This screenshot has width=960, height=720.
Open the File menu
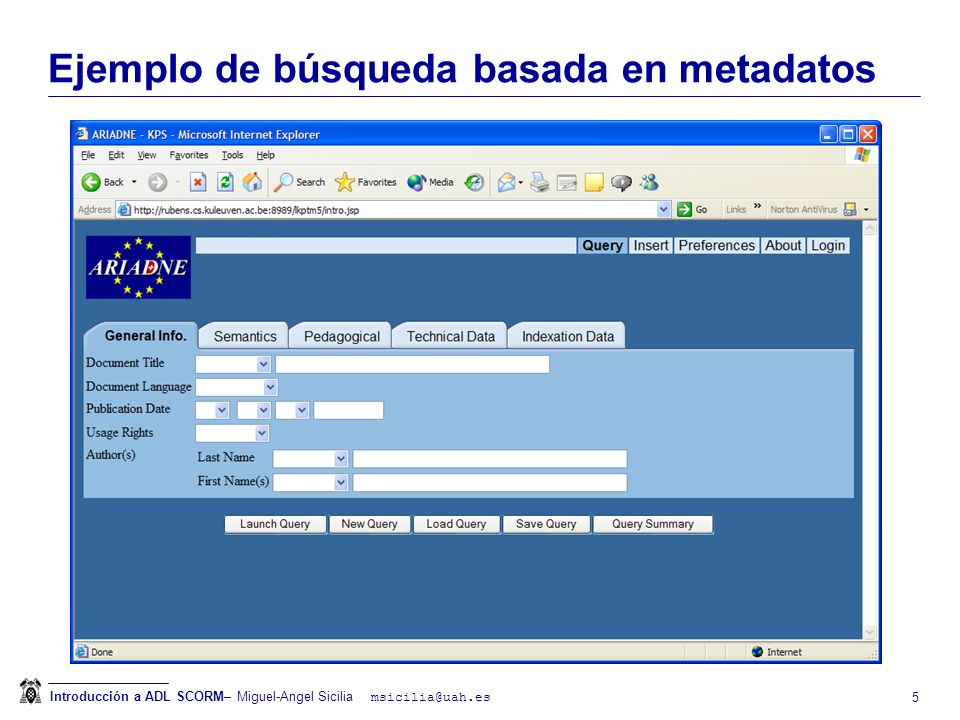pos(88,155)
